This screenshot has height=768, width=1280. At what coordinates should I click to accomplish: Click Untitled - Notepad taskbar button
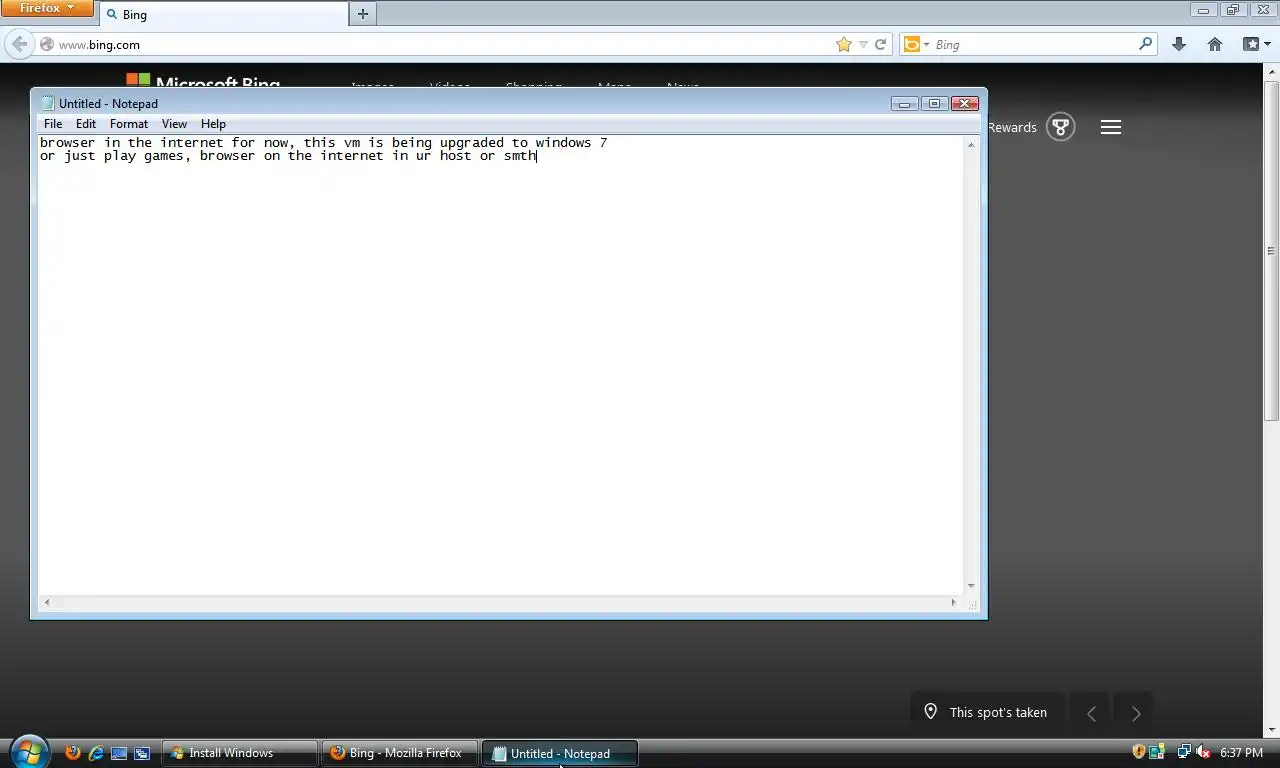click(560, 753)
